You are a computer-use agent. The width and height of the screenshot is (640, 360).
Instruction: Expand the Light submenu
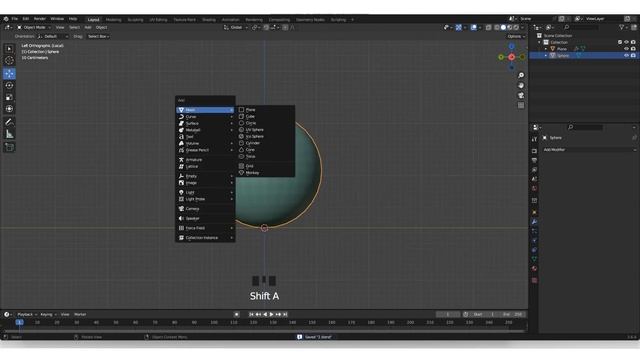tap(205, 192)
